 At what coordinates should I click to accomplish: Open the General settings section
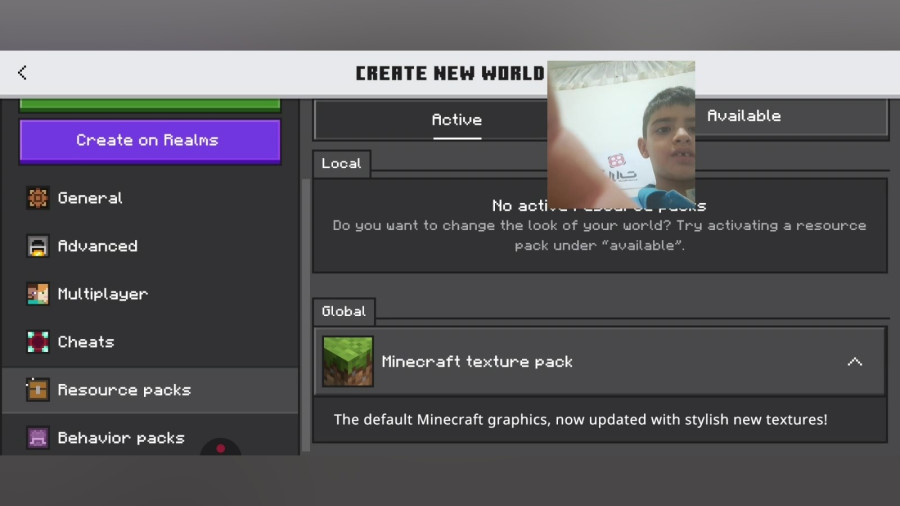(150, 198)
